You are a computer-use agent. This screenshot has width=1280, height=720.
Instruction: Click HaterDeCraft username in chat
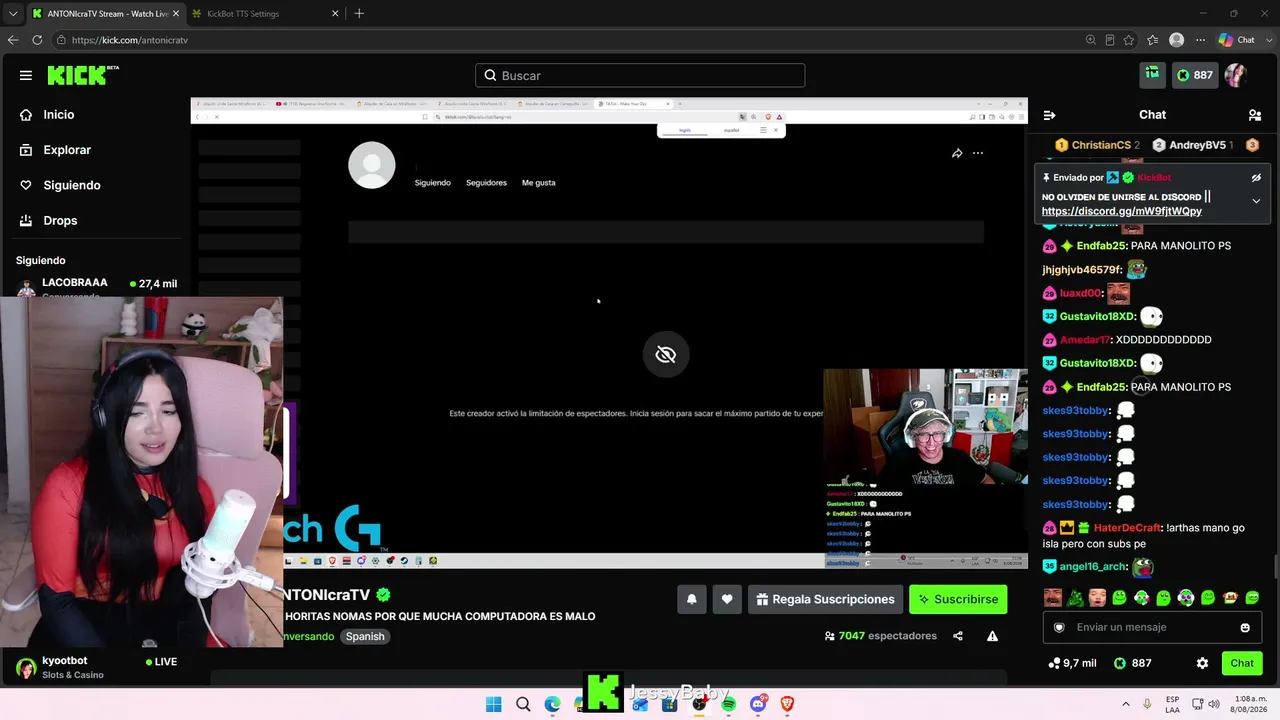(x=1125, y=528)
